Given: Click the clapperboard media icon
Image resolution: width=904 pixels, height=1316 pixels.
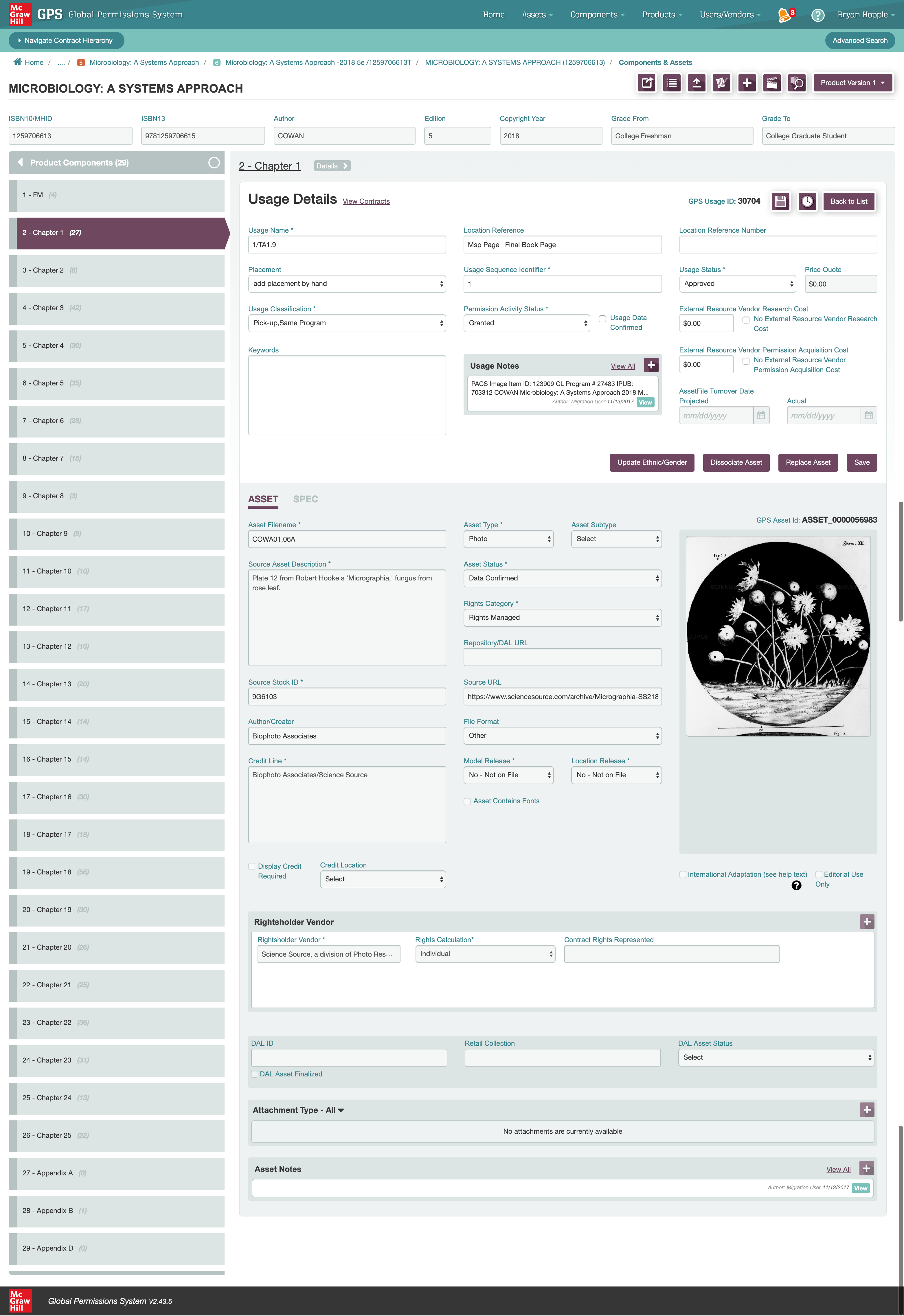Looking at the screenshot, I should [771, 83].
